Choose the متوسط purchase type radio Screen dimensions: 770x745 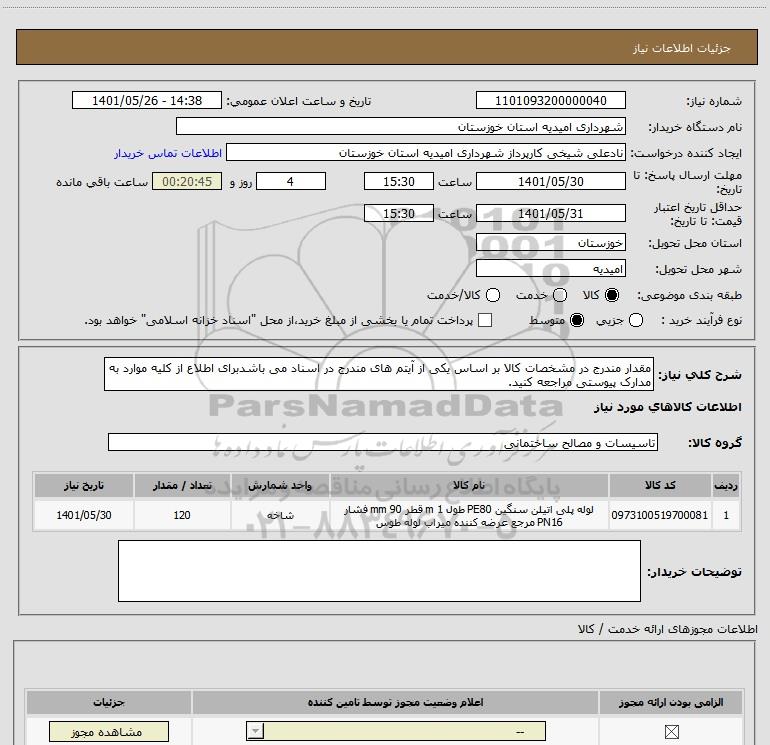(x=577, y=320)
